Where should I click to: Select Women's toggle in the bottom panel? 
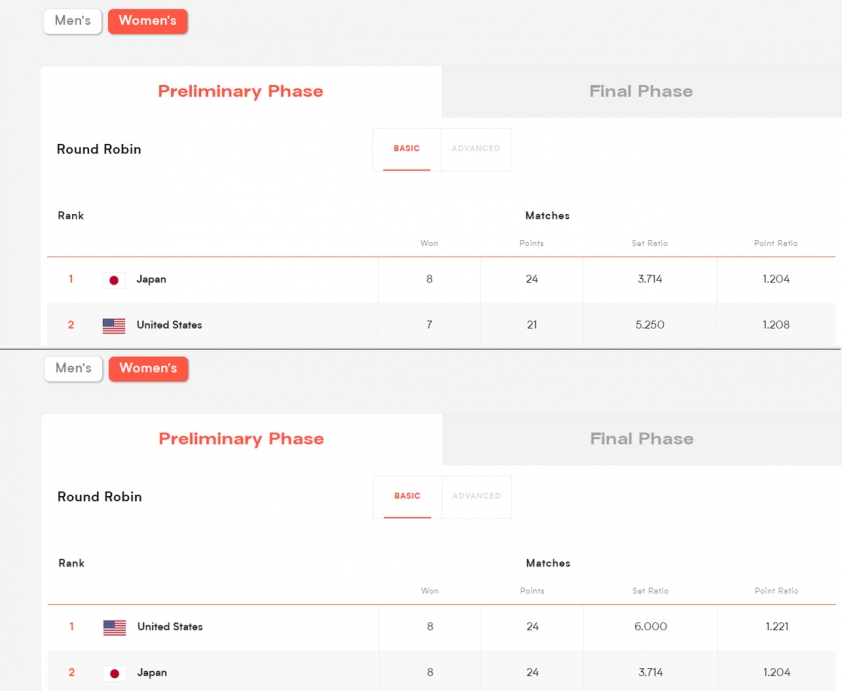coord(148,369)
